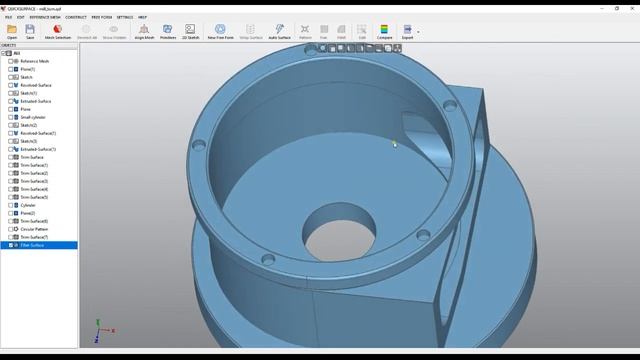Activate the Mesh Selection tool

(x=58, y=29)
